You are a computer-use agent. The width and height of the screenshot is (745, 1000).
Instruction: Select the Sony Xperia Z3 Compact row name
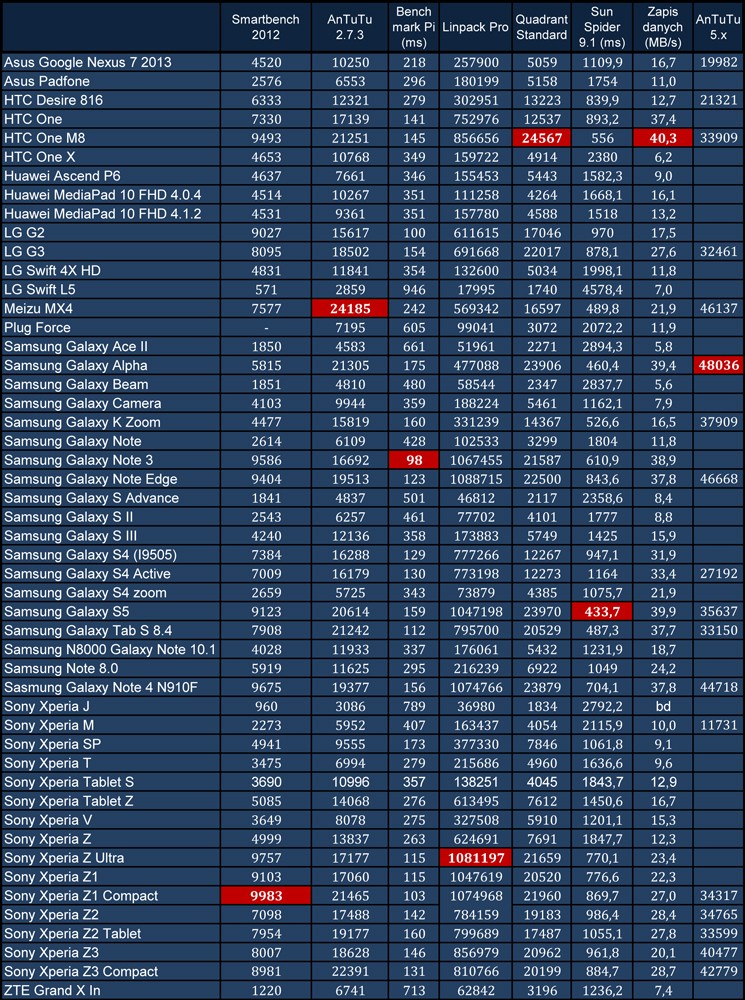(81, 971)
